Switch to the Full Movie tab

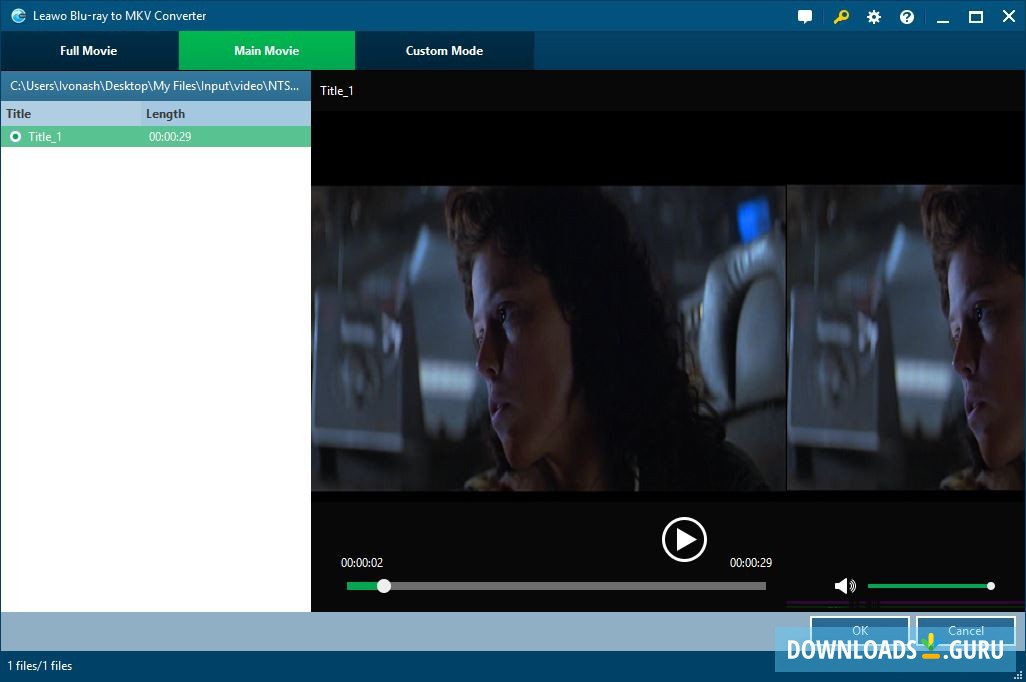[89, 50]
